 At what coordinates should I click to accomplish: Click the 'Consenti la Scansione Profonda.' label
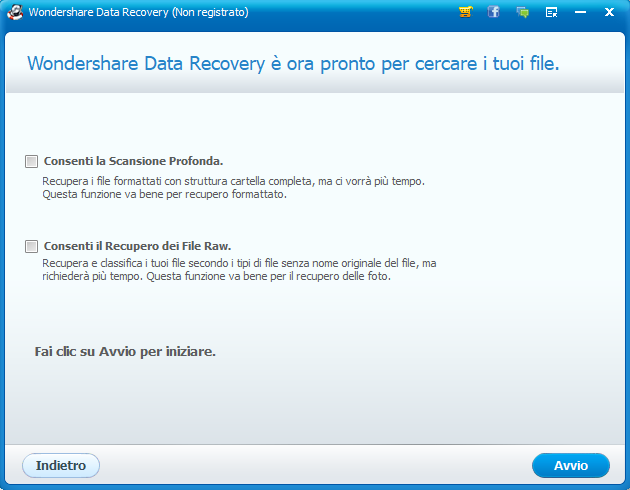(x=133, y=161)
